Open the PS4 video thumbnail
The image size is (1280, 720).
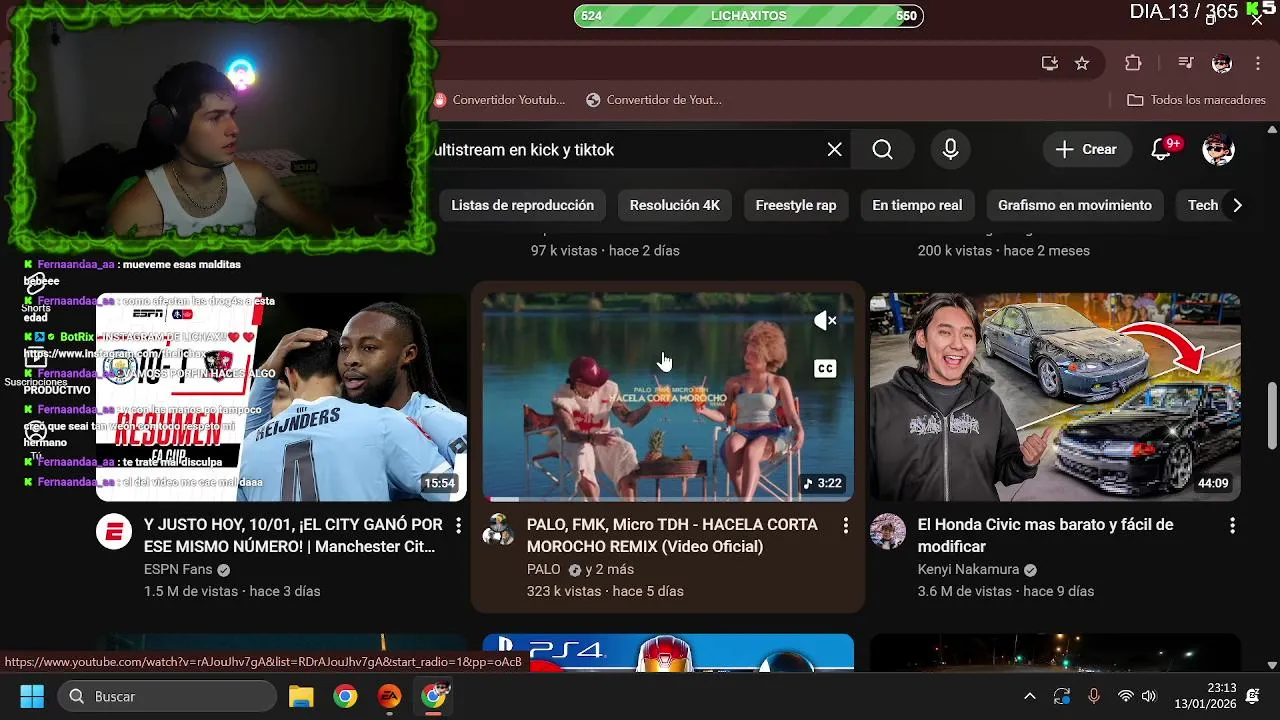(x=668, y=652)
